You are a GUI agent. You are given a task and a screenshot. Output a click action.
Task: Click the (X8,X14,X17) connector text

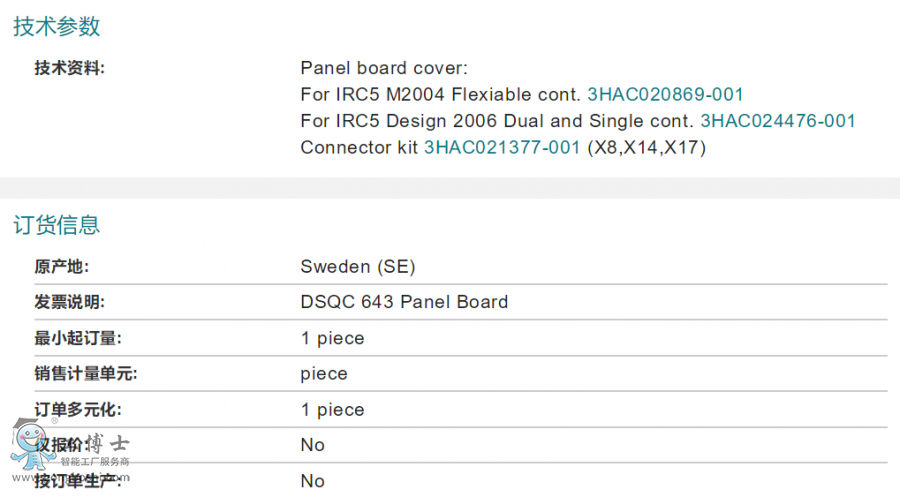click(646, 148)
